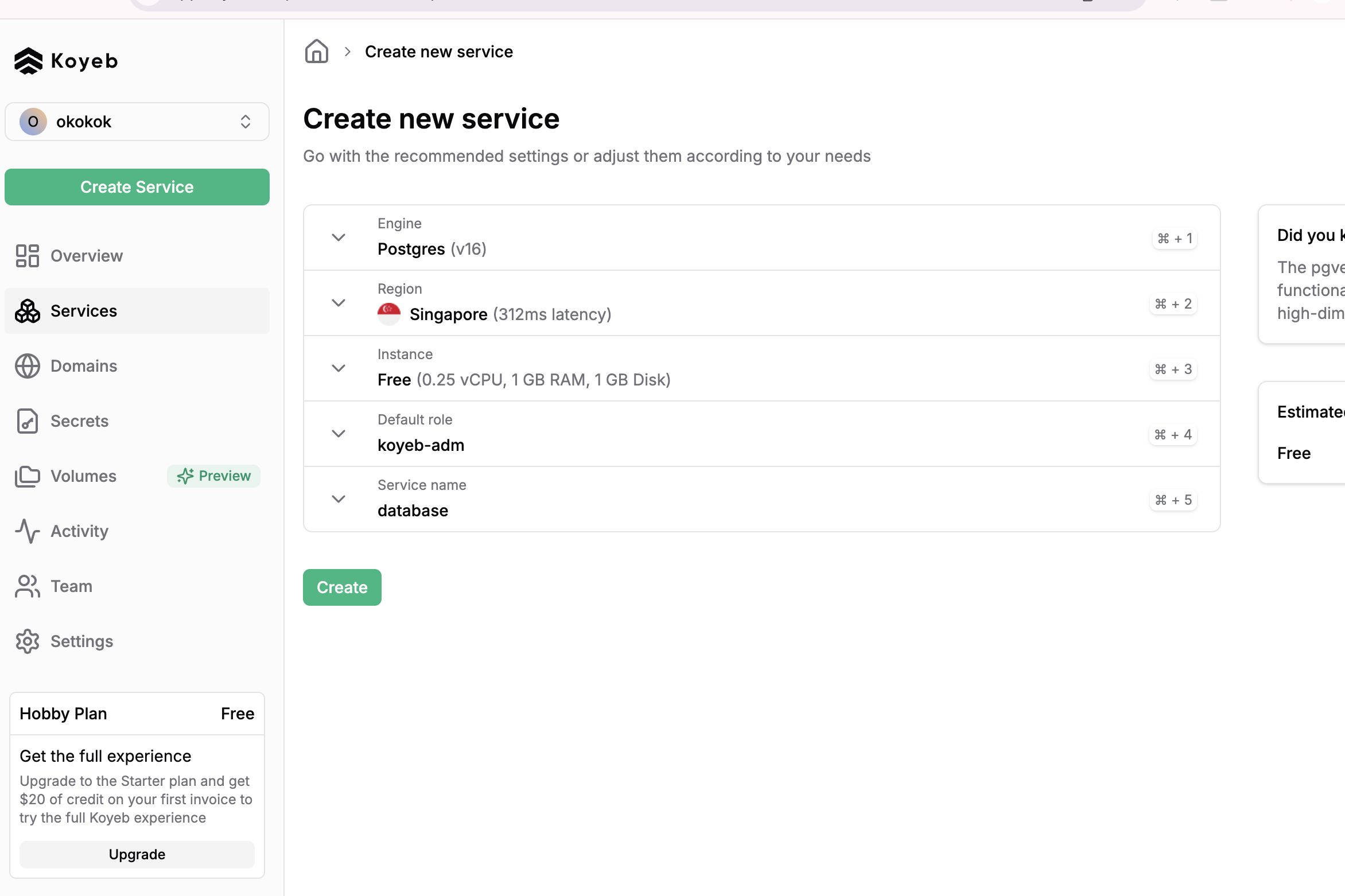Click the Koyeb logo

[x=66, y=61]
